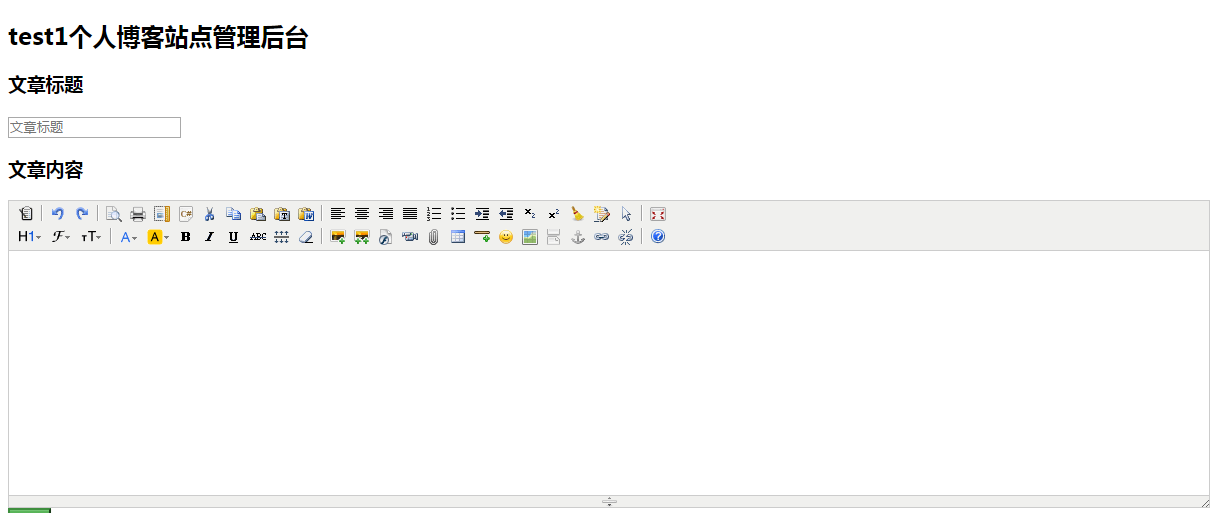Open the font family dropdown
The height and width of the screenshot is (513, 1215).
click(x=62, y=237)
